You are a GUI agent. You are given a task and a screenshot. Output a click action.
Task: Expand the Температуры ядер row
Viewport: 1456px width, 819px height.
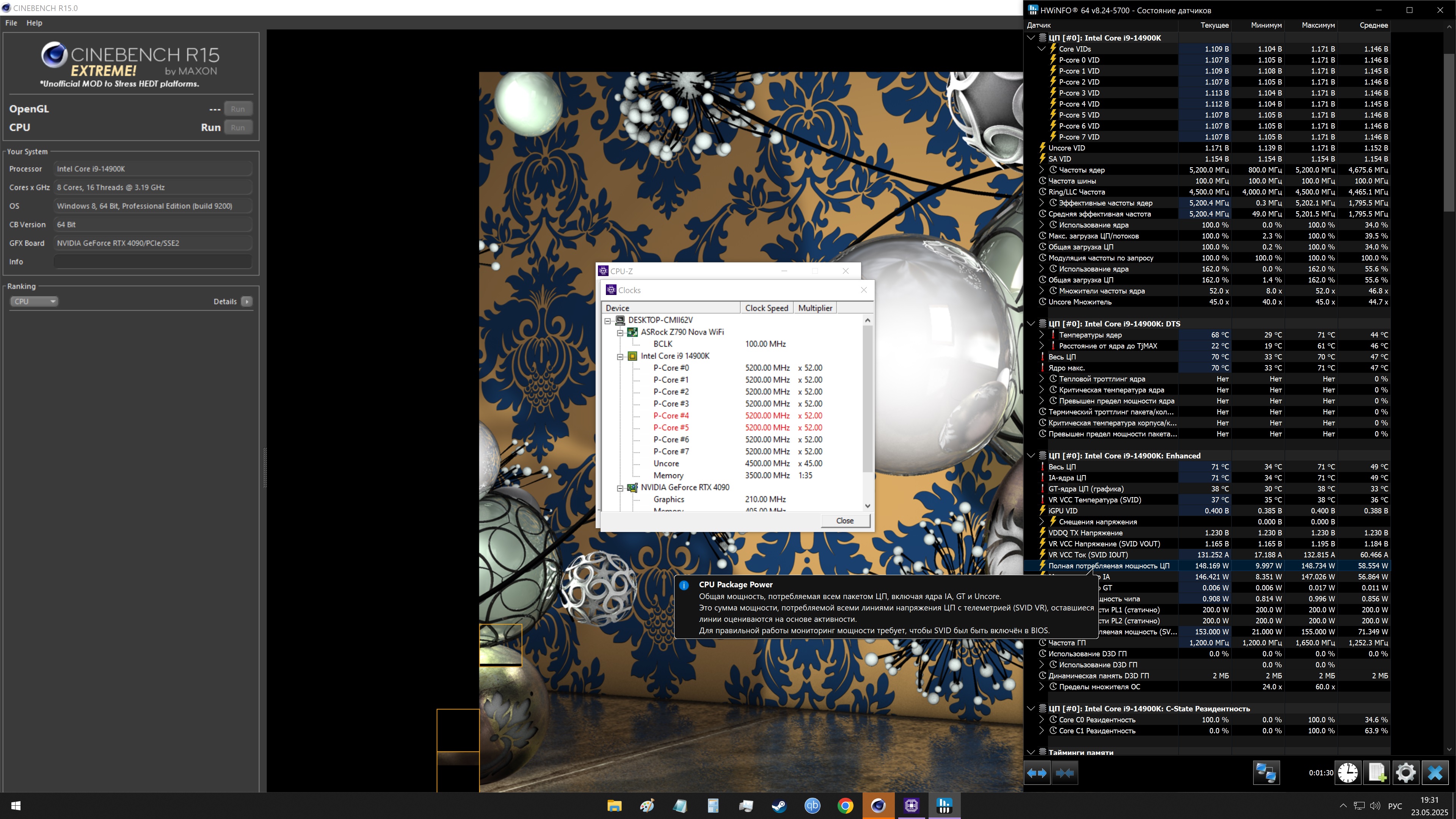click(x=1041, y=334)
